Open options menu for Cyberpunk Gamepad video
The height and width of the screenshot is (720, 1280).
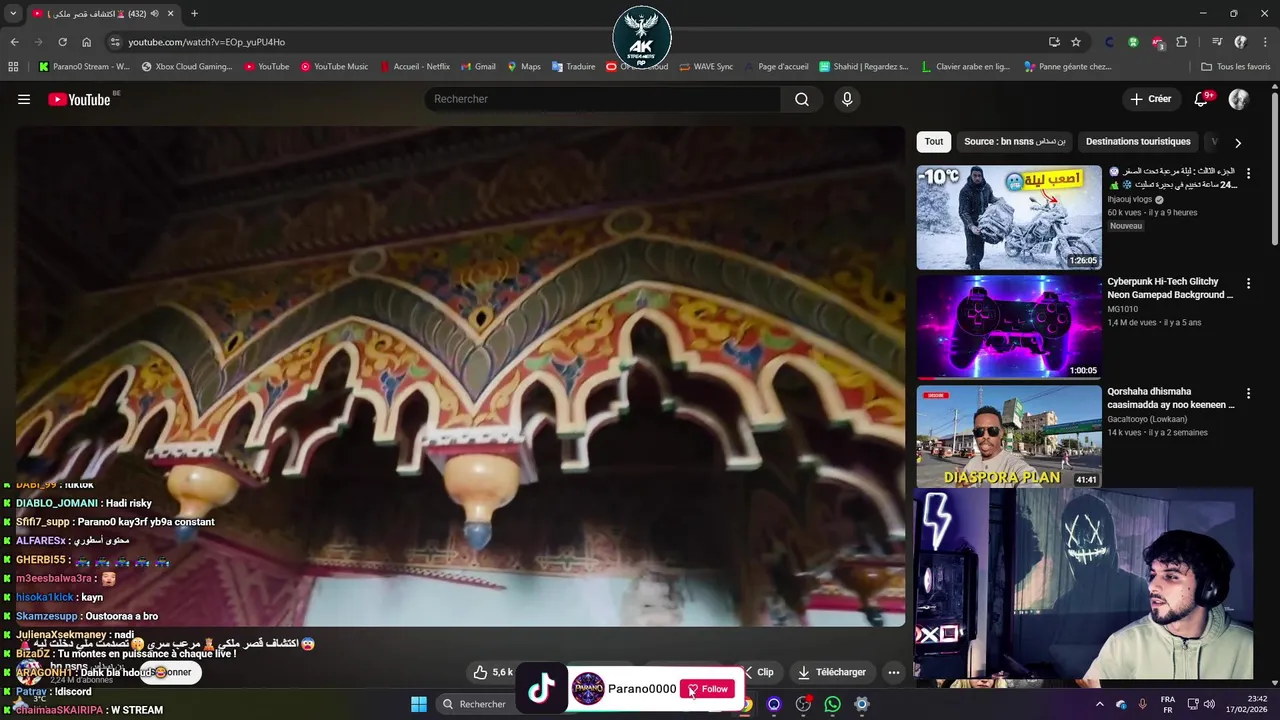tap(1248, 283)
